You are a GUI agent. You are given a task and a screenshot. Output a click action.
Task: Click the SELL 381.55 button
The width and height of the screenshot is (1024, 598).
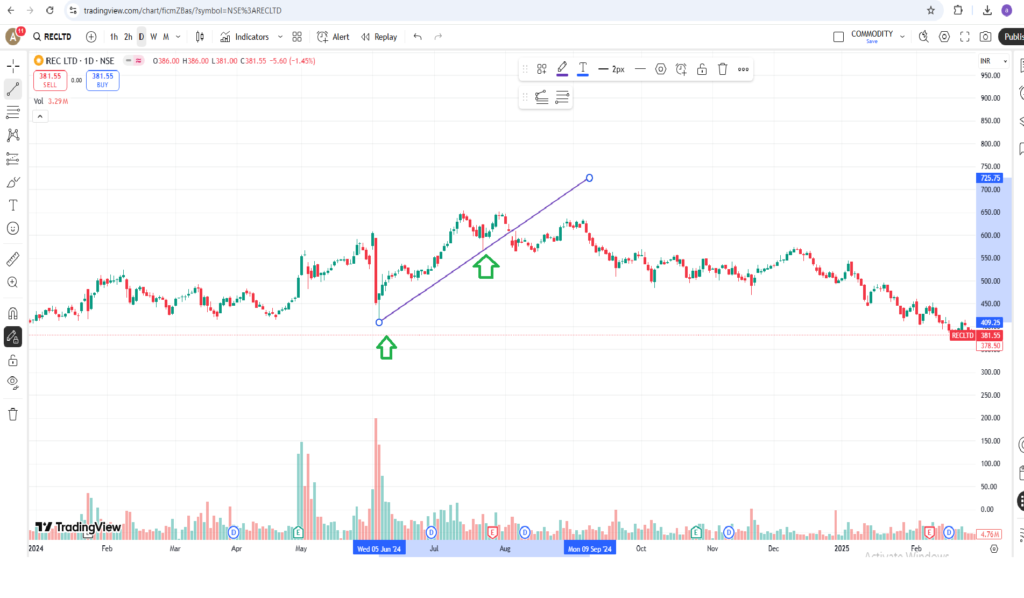pyautogui.click(x=50, y=80)
